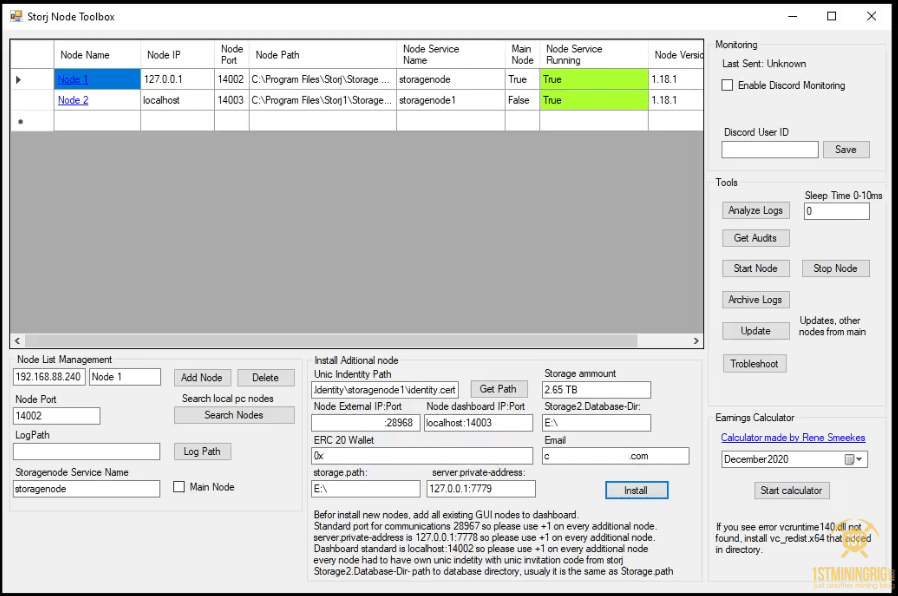Tick the Main Node checkbox
The image size is (898, 596).
click(x=179, y=487)
